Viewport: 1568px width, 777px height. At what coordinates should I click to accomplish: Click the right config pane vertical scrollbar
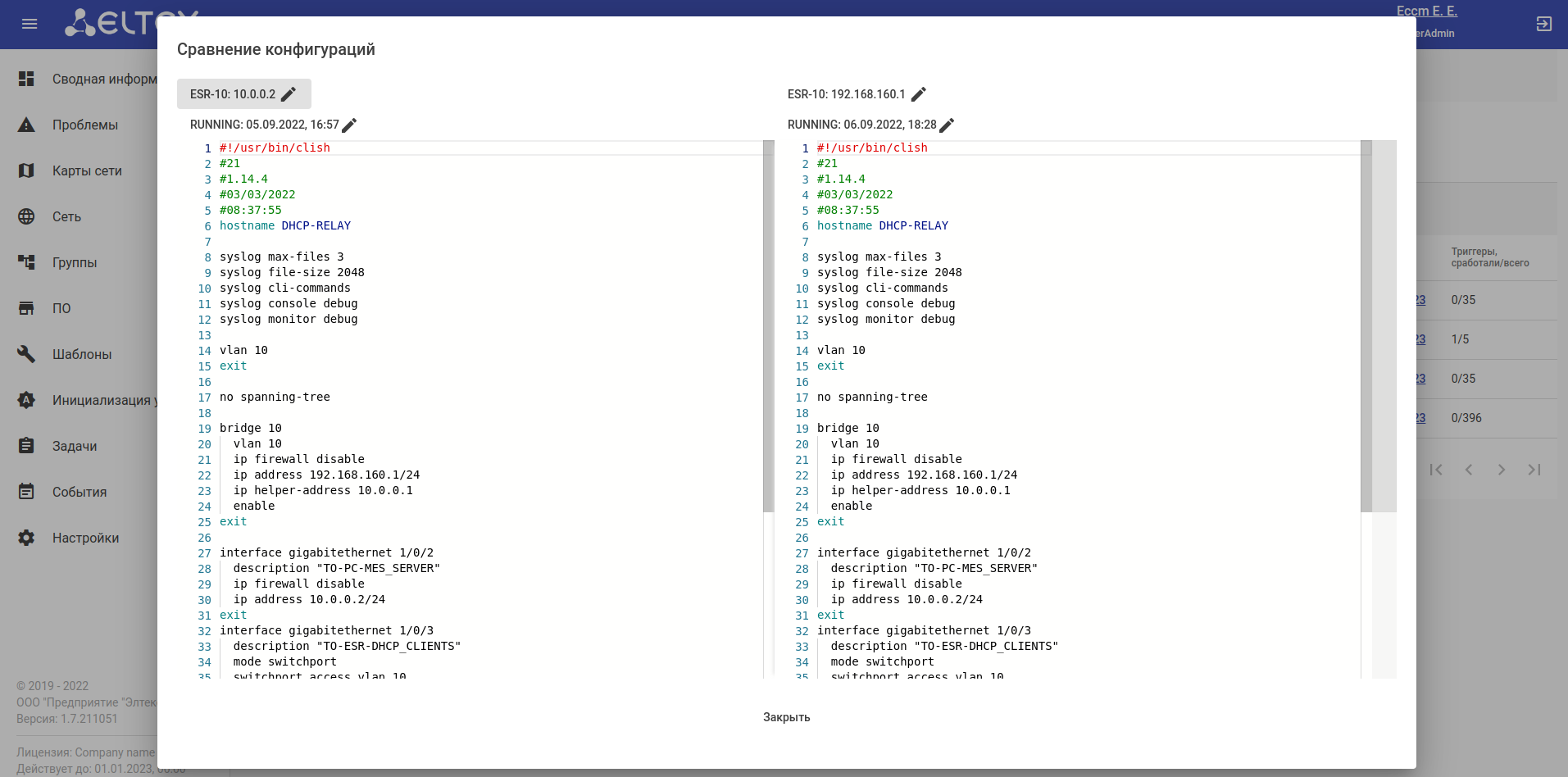coord(1366,326)
